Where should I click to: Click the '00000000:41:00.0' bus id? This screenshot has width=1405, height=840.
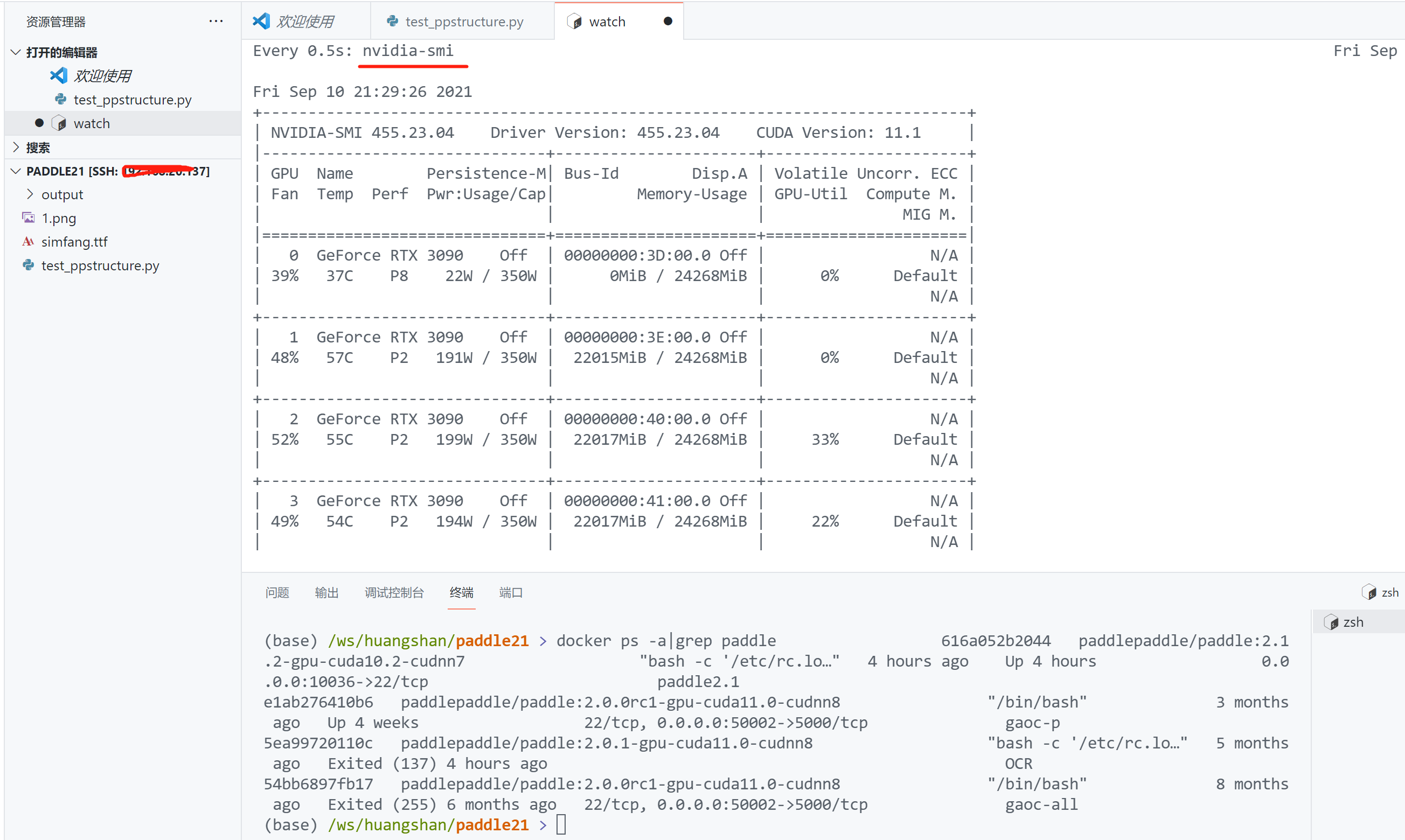[637, 501]
